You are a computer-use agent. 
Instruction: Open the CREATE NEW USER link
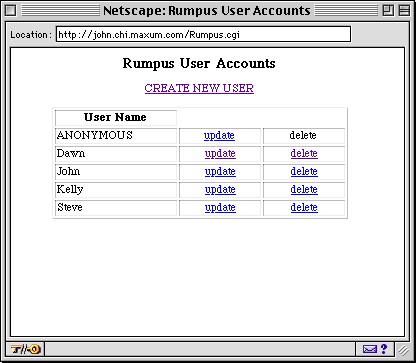pos(199,88)
